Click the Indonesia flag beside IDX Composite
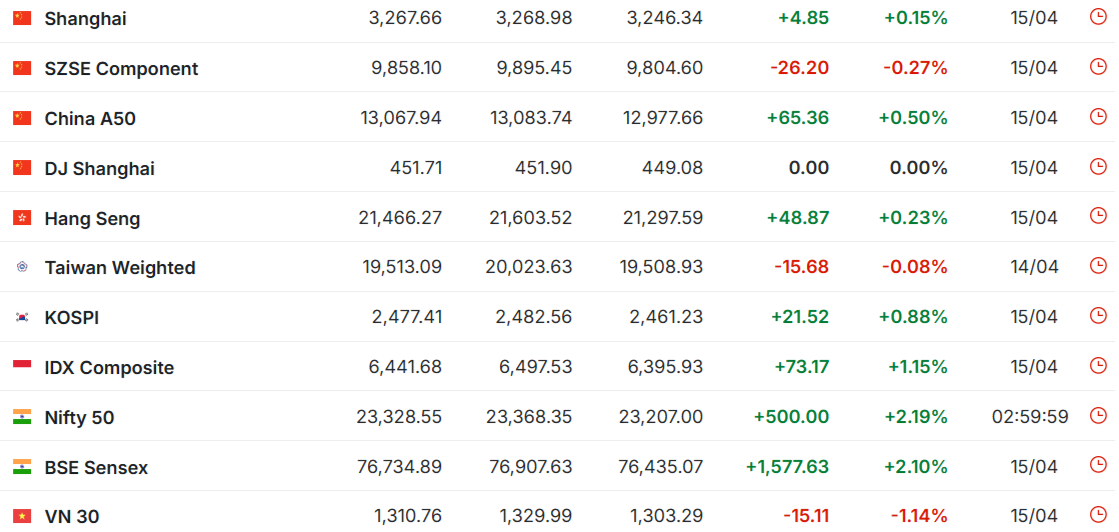The image size is (1119, 532). (22, 365)
